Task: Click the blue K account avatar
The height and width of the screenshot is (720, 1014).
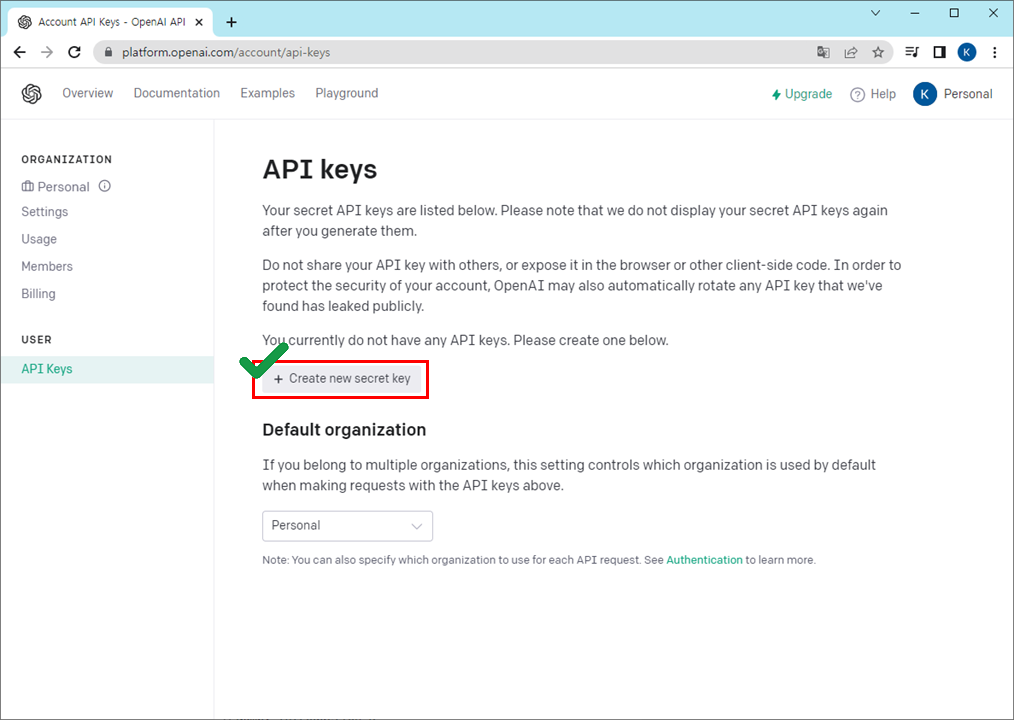Action: [925, 94]
